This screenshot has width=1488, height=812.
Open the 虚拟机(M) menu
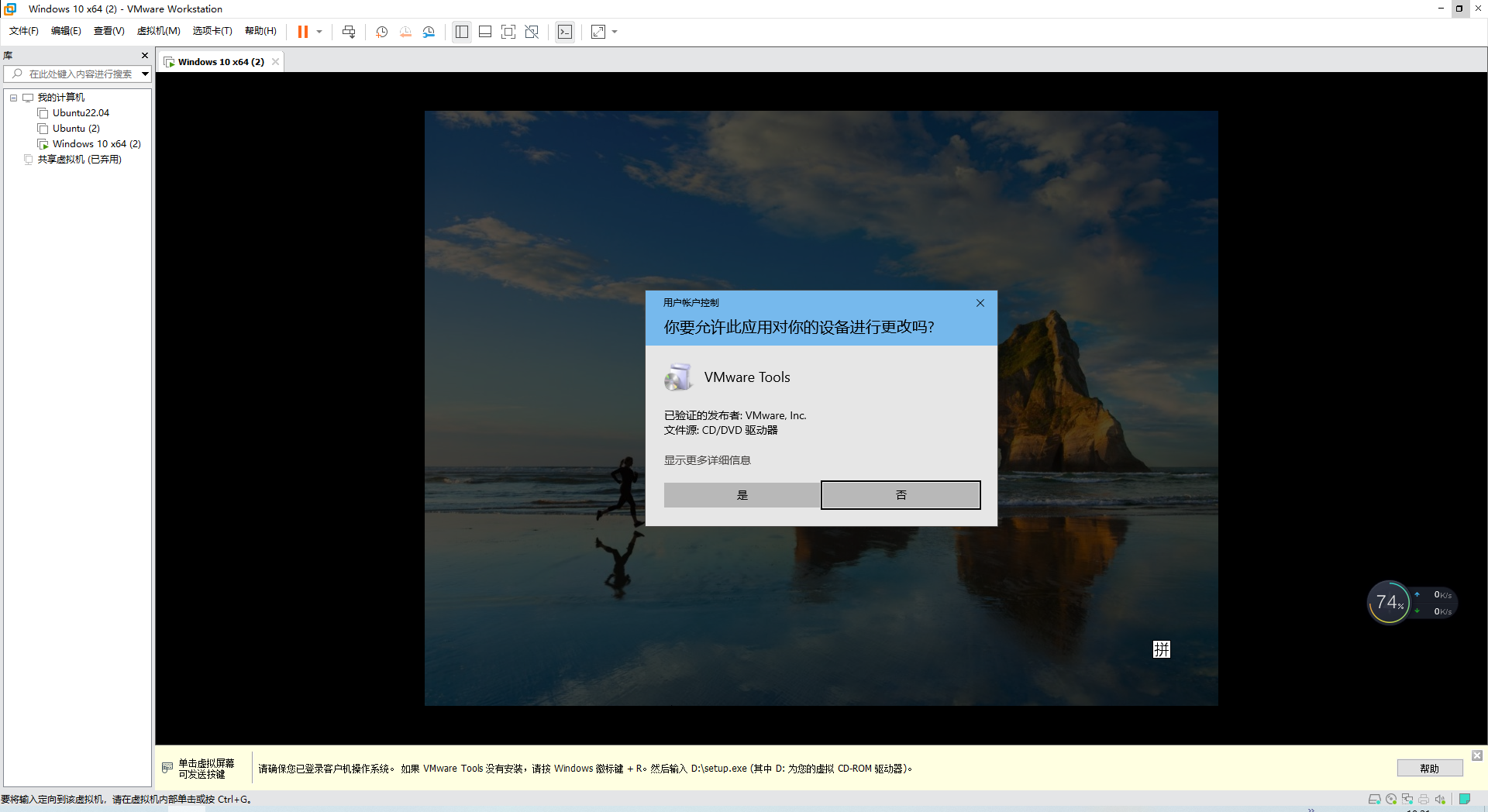click(159, 31)
